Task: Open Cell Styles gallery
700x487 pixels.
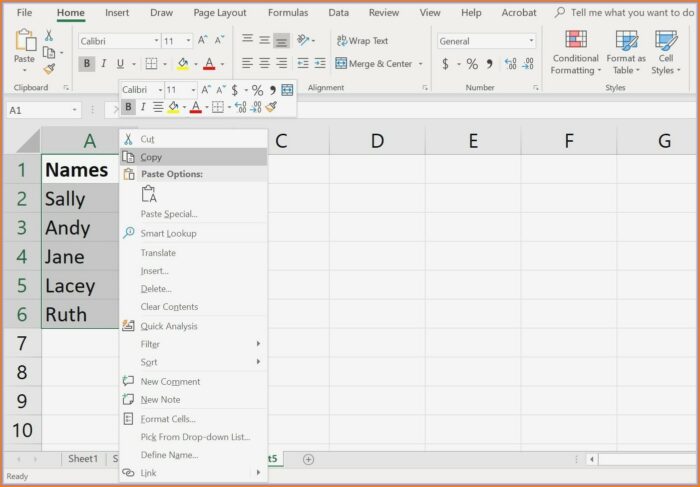Action: point(666,52)
